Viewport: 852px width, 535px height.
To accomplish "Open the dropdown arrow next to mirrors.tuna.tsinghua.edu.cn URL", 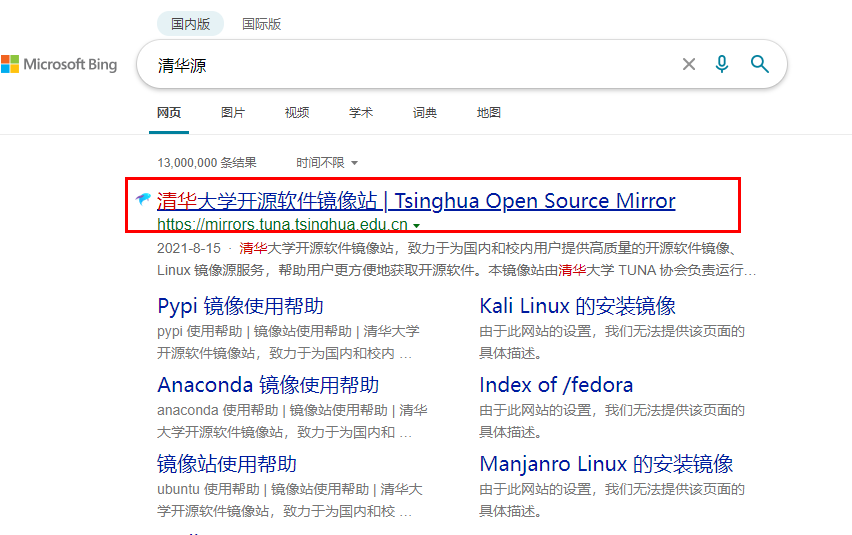I will tap(417, 225).
